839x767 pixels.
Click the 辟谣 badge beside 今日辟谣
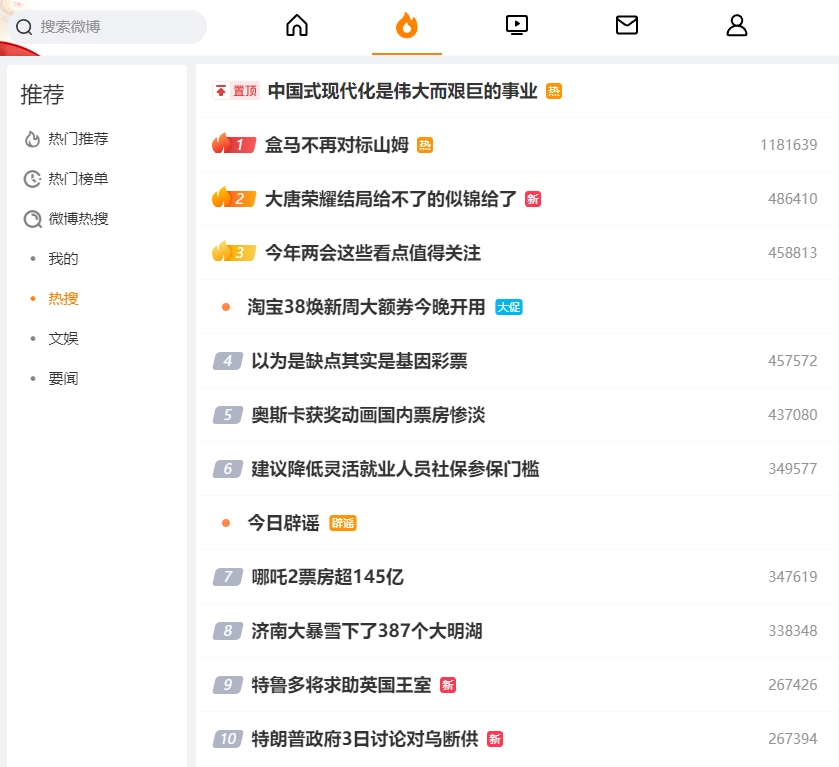click(x=343, y=523)
